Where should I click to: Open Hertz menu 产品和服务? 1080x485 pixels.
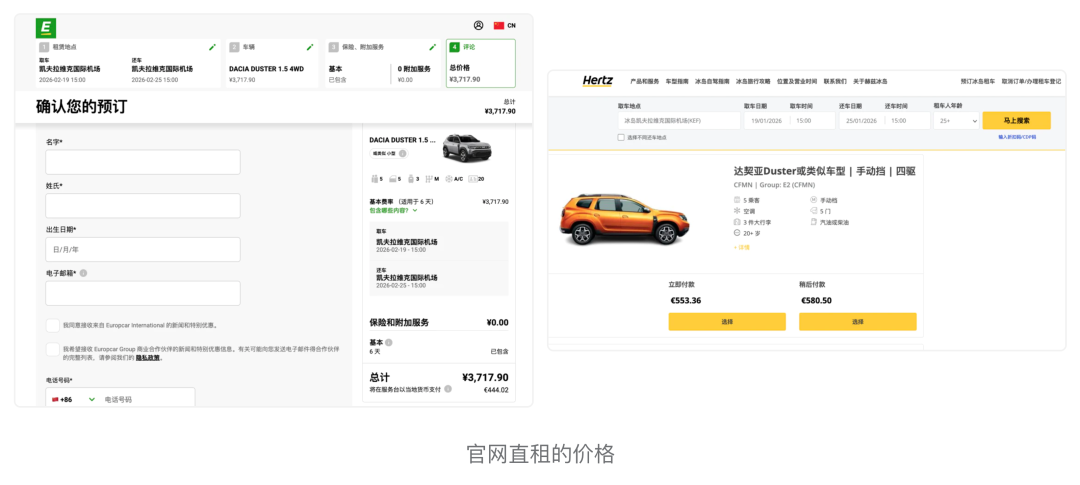645,81
